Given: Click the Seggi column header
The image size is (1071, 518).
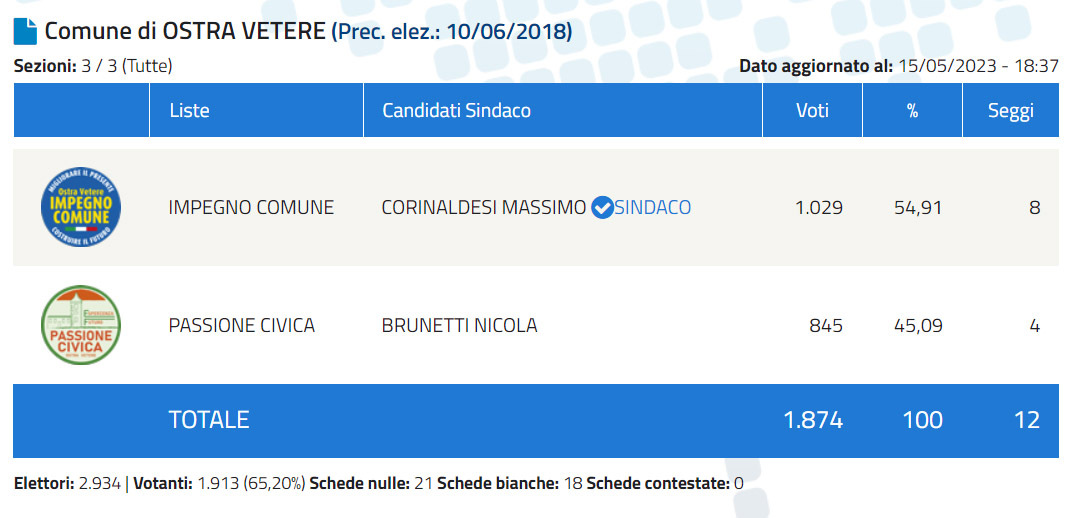Looking at the screenshot, I should 1010,110.
